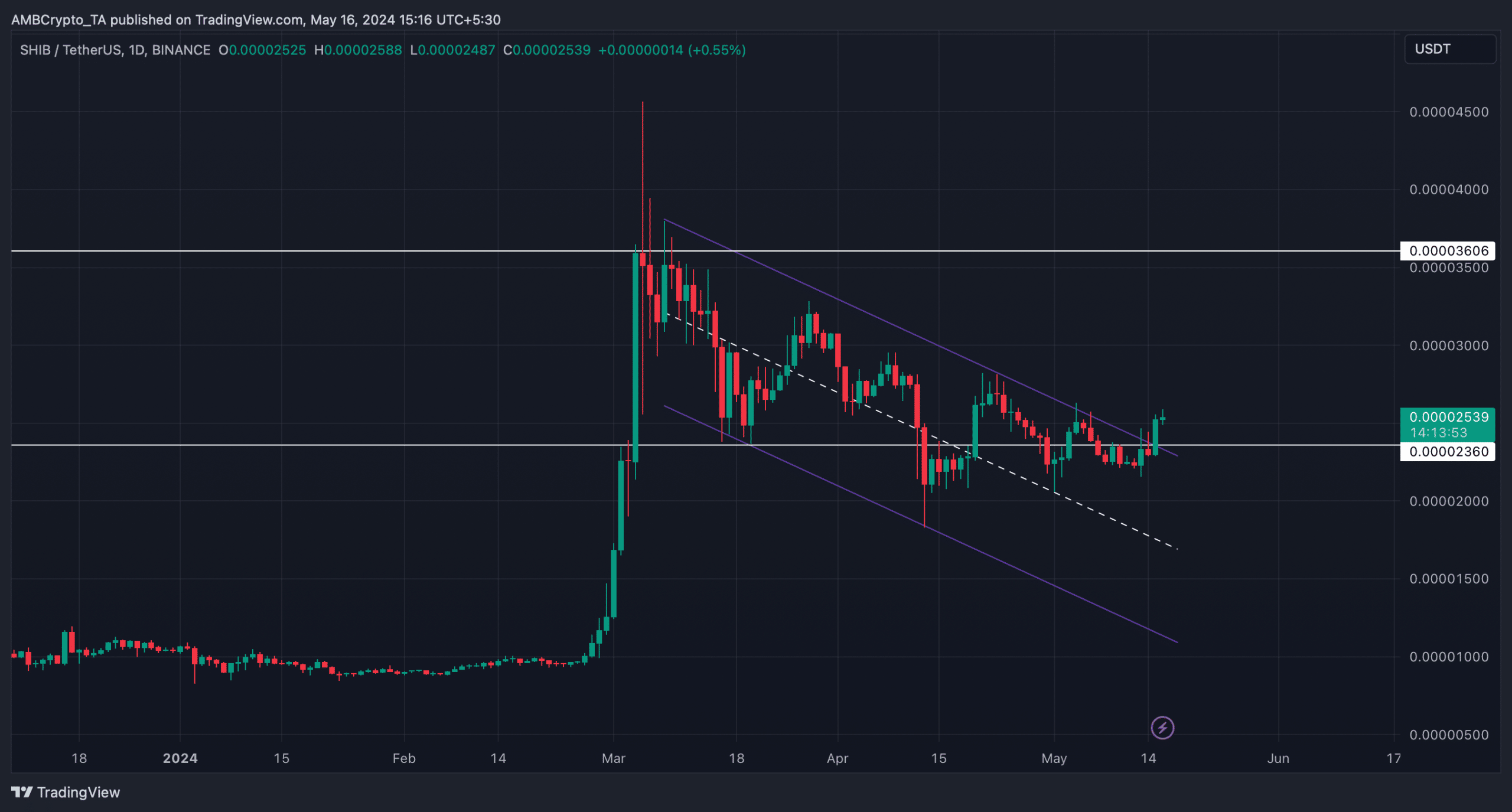Click the 0.00001000 price axis label
This screenshot has width=1512, height=812.
(1449, 657)
